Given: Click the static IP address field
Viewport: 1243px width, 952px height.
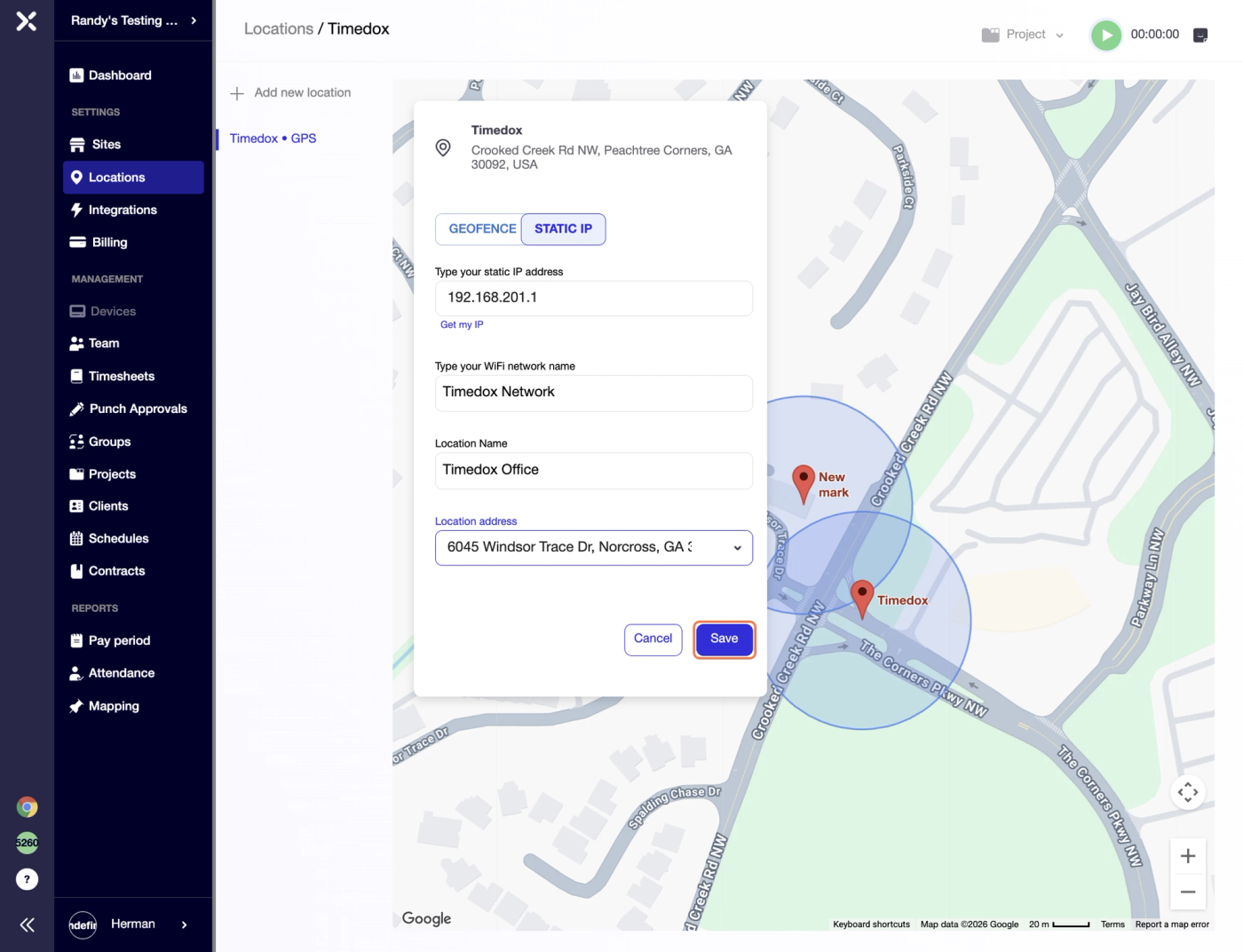Looking at the screenshot, I should [x=594, y=298].
